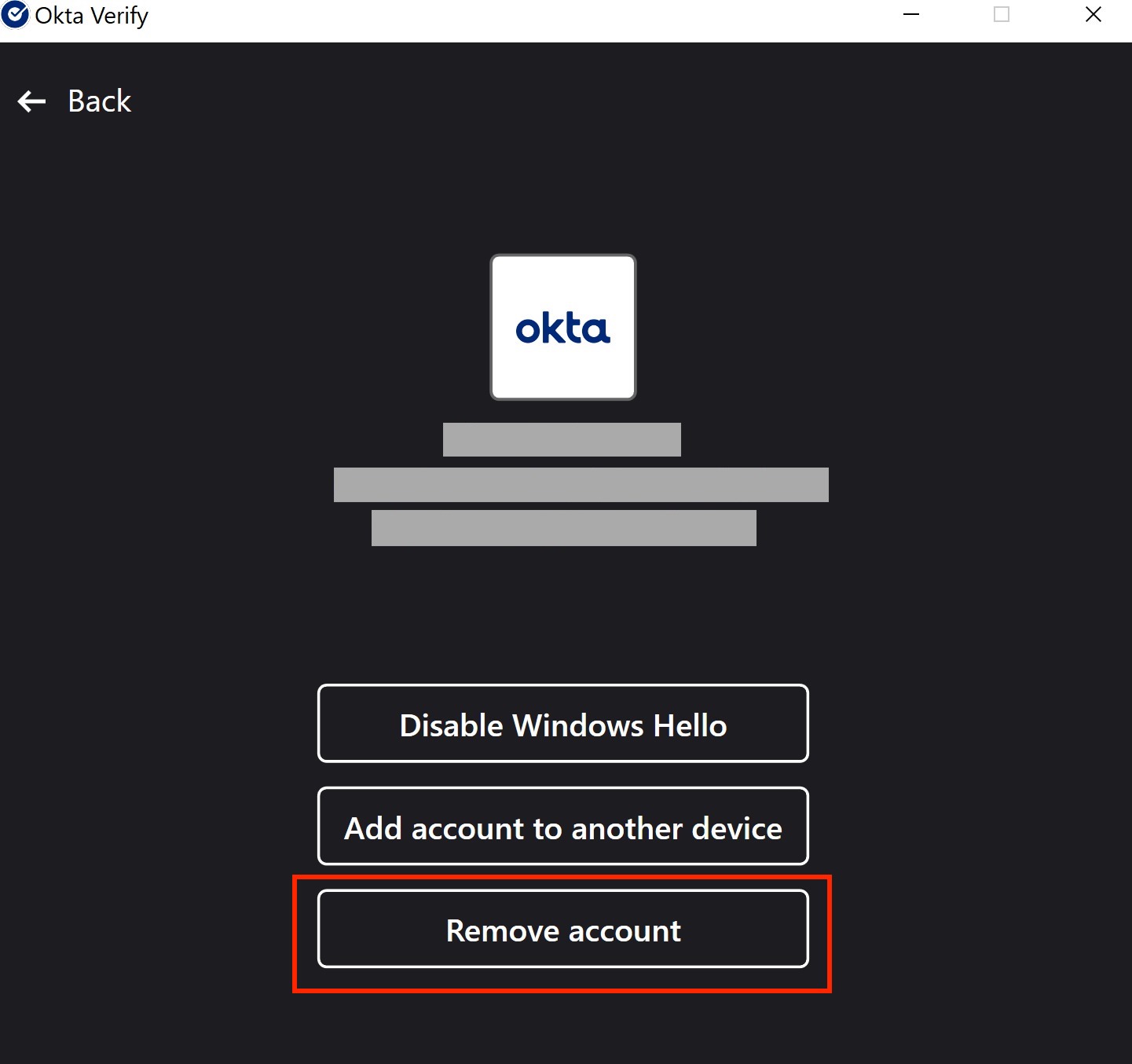The height and width of the screenshot is (1064, 1132).
Task: Maximize the Okta Verify window
Action: click(1002, 15)
